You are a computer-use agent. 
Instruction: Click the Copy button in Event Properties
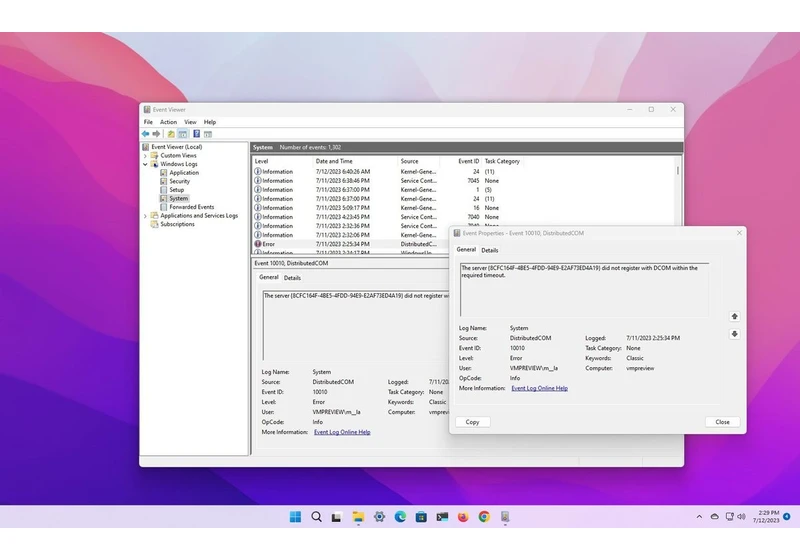pyautogui.click(x=472, y=422)
